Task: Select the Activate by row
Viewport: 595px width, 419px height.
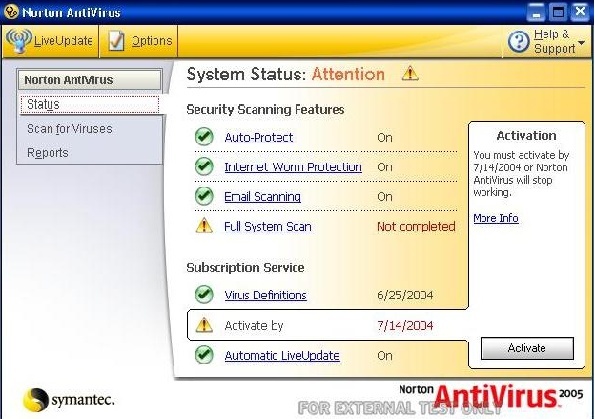Action: [x=328, y=325]
